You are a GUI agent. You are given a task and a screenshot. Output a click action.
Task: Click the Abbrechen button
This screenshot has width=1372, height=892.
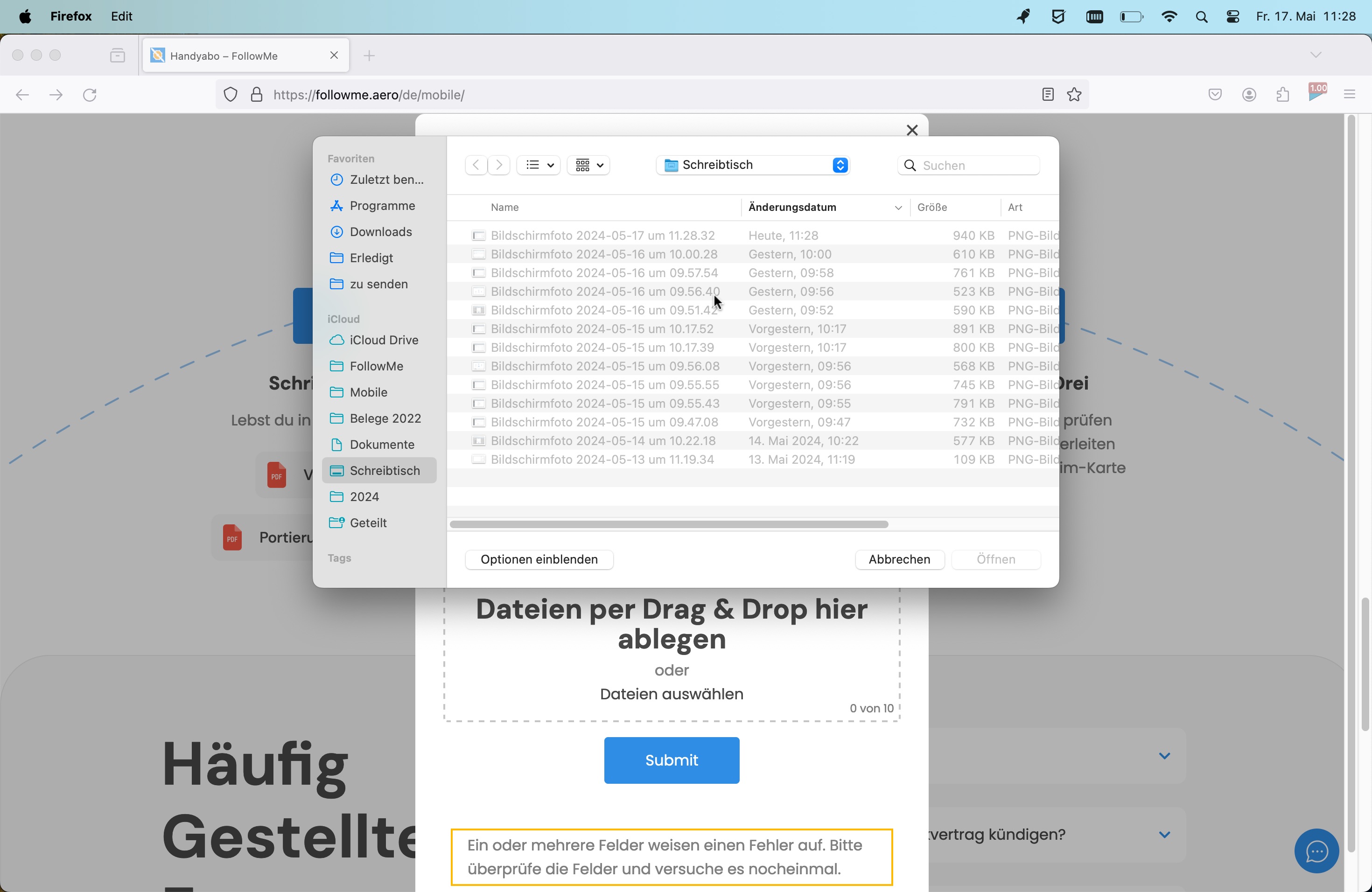(899, 559)
